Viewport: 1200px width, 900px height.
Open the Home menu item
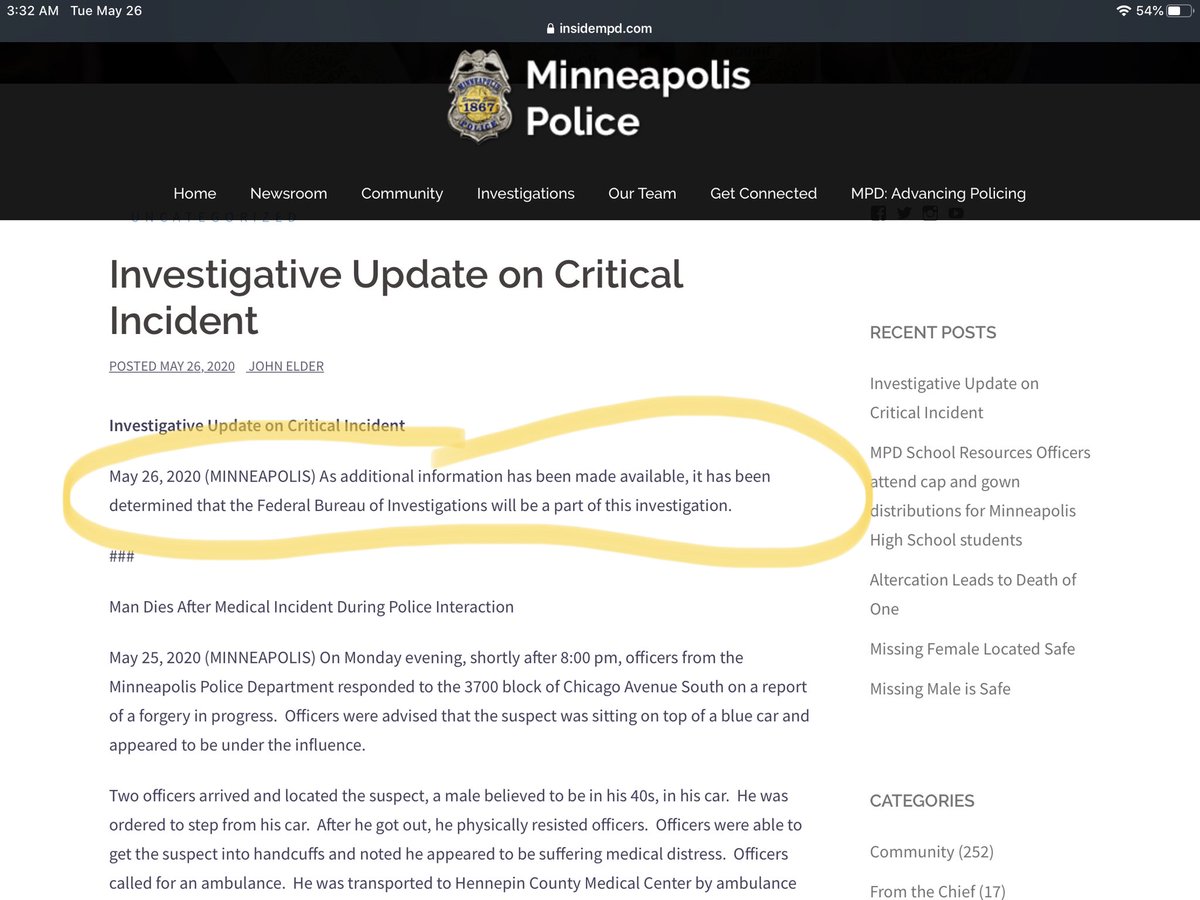[194, 193]
